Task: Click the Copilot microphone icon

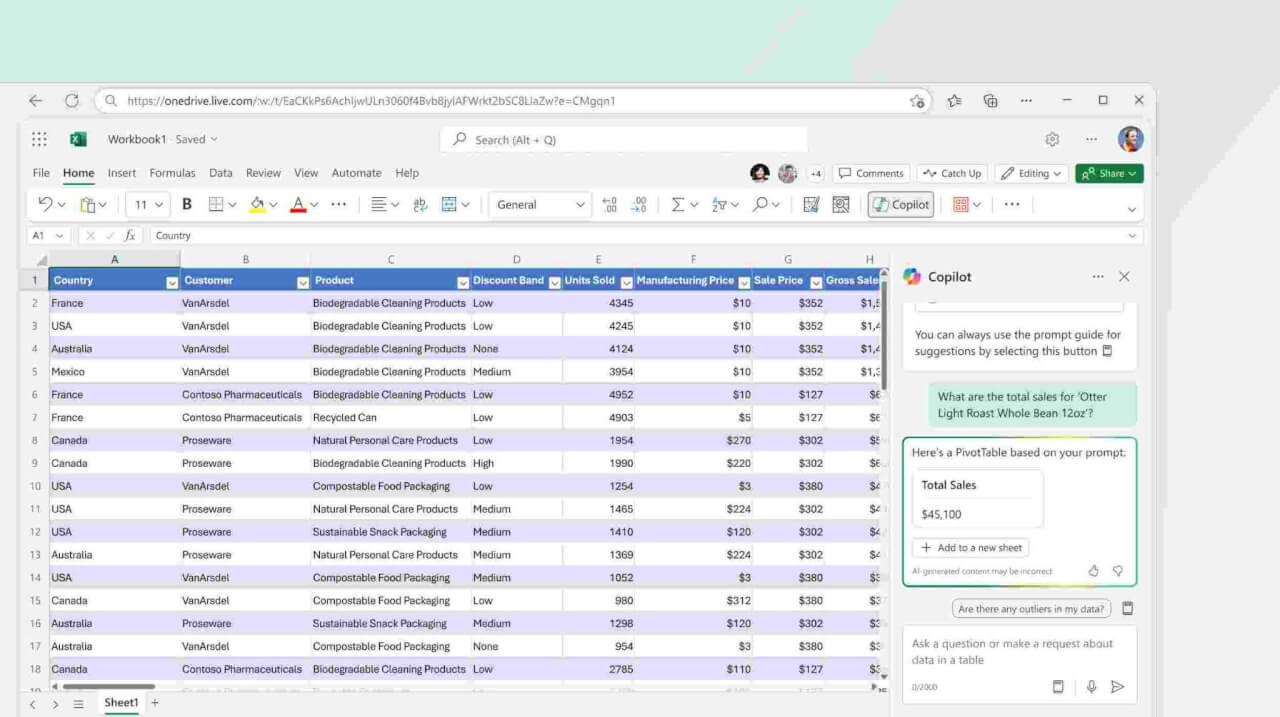Action: coord(1091,687)
